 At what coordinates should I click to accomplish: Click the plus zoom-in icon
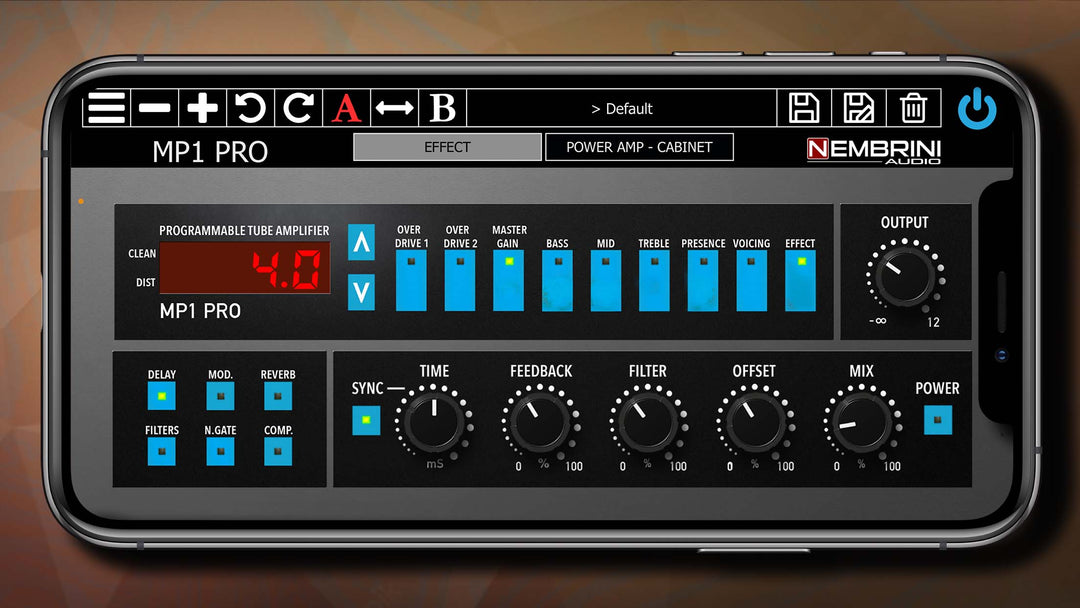pos(202,108)
